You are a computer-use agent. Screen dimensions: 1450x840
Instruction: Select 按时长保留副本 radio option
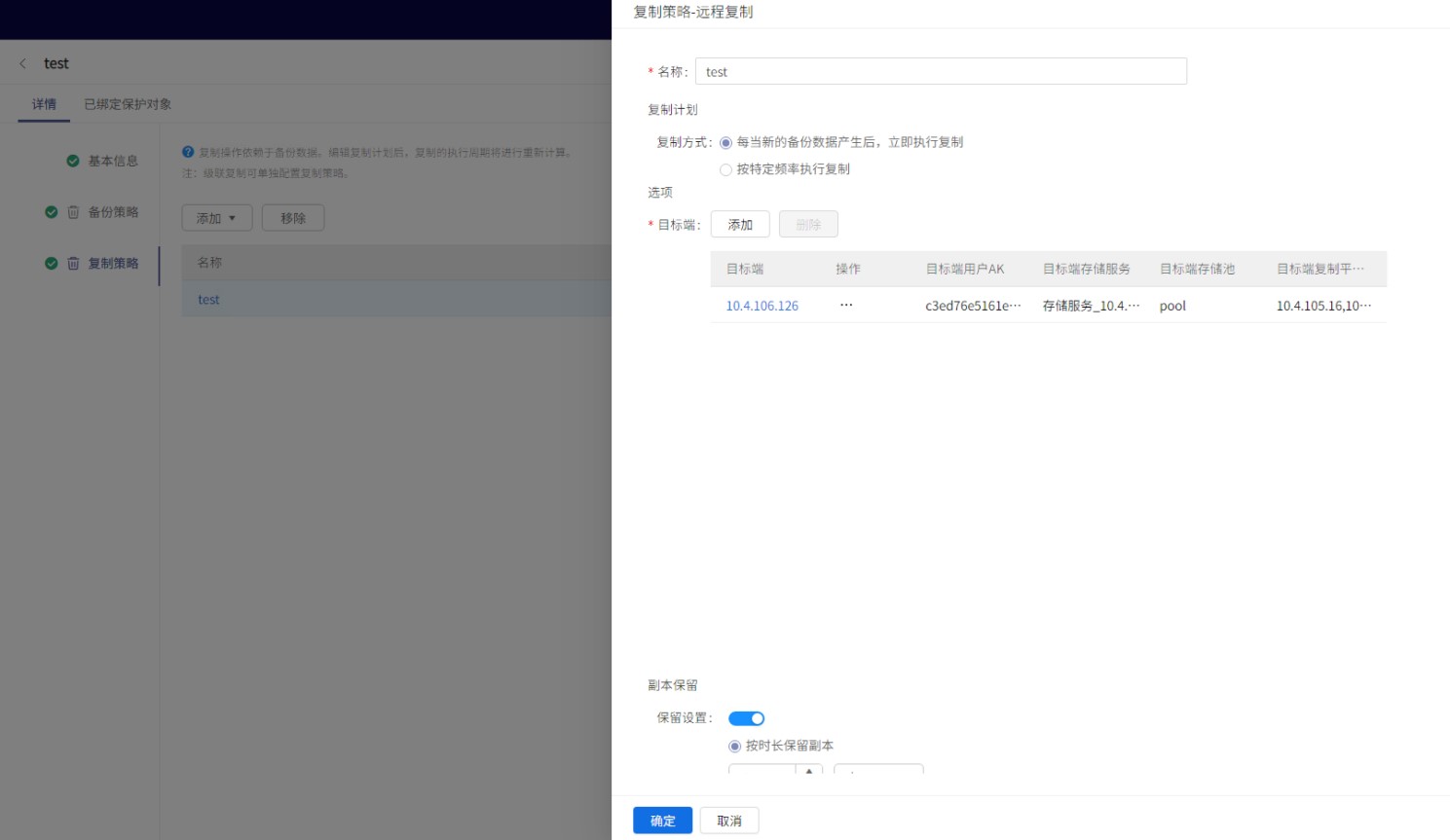734,747
